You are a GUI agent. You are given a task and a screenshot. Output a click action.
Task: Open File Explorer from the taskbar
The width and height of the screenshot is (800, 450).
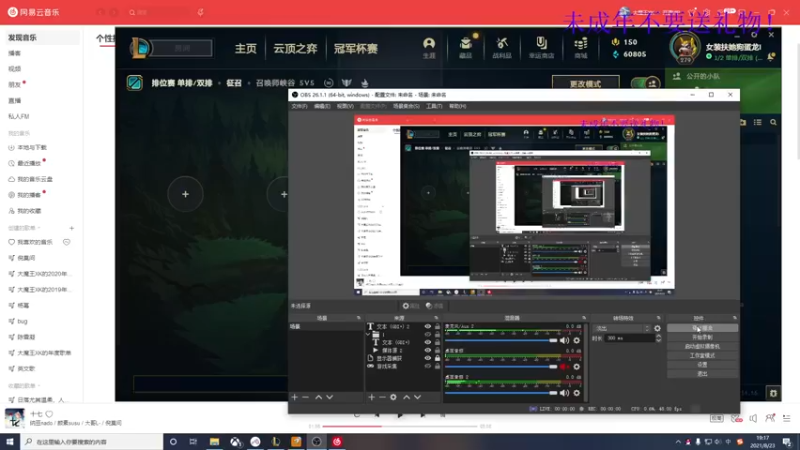coord(214,442)
